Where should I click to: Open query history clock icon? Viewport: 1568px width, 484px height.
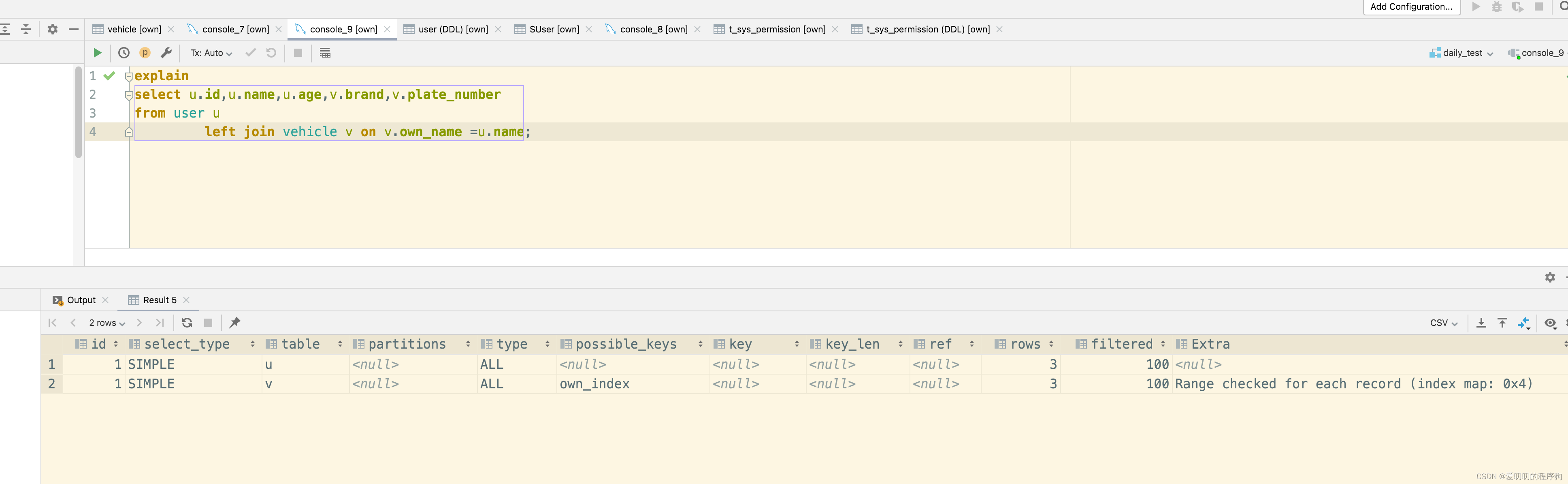124,53
